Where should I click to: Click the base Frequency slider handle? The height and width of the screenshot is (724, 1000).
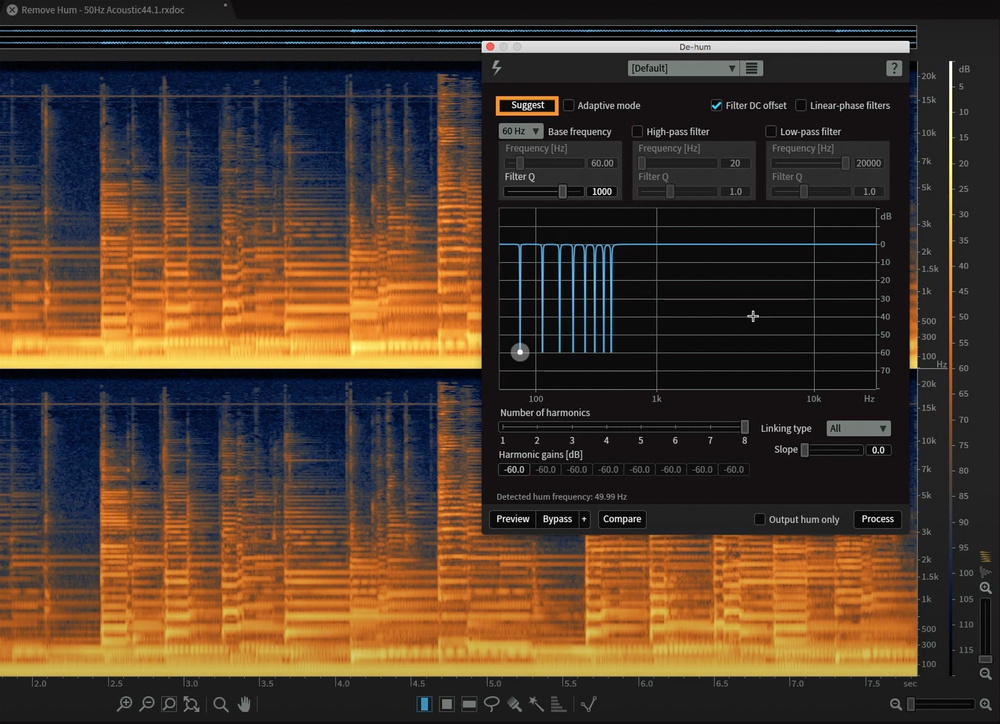point(520,163)
